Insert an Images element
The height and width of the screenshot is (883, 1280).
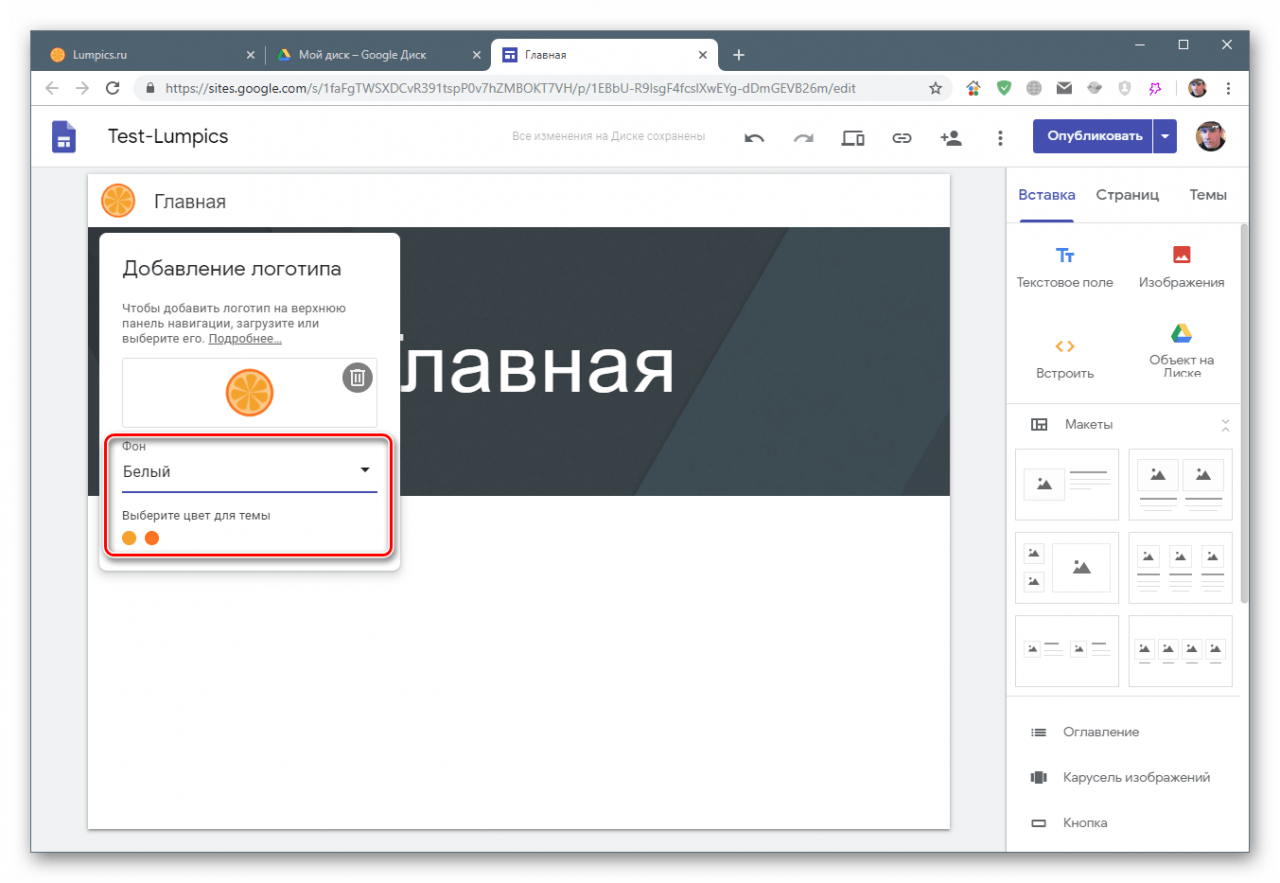[x=1181, y=268]
